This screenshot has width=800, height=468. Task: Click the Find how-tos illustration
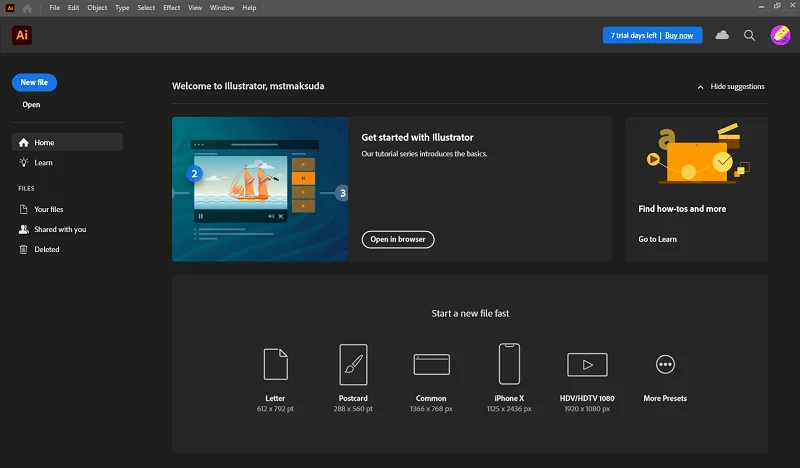[x=697, y=154]
